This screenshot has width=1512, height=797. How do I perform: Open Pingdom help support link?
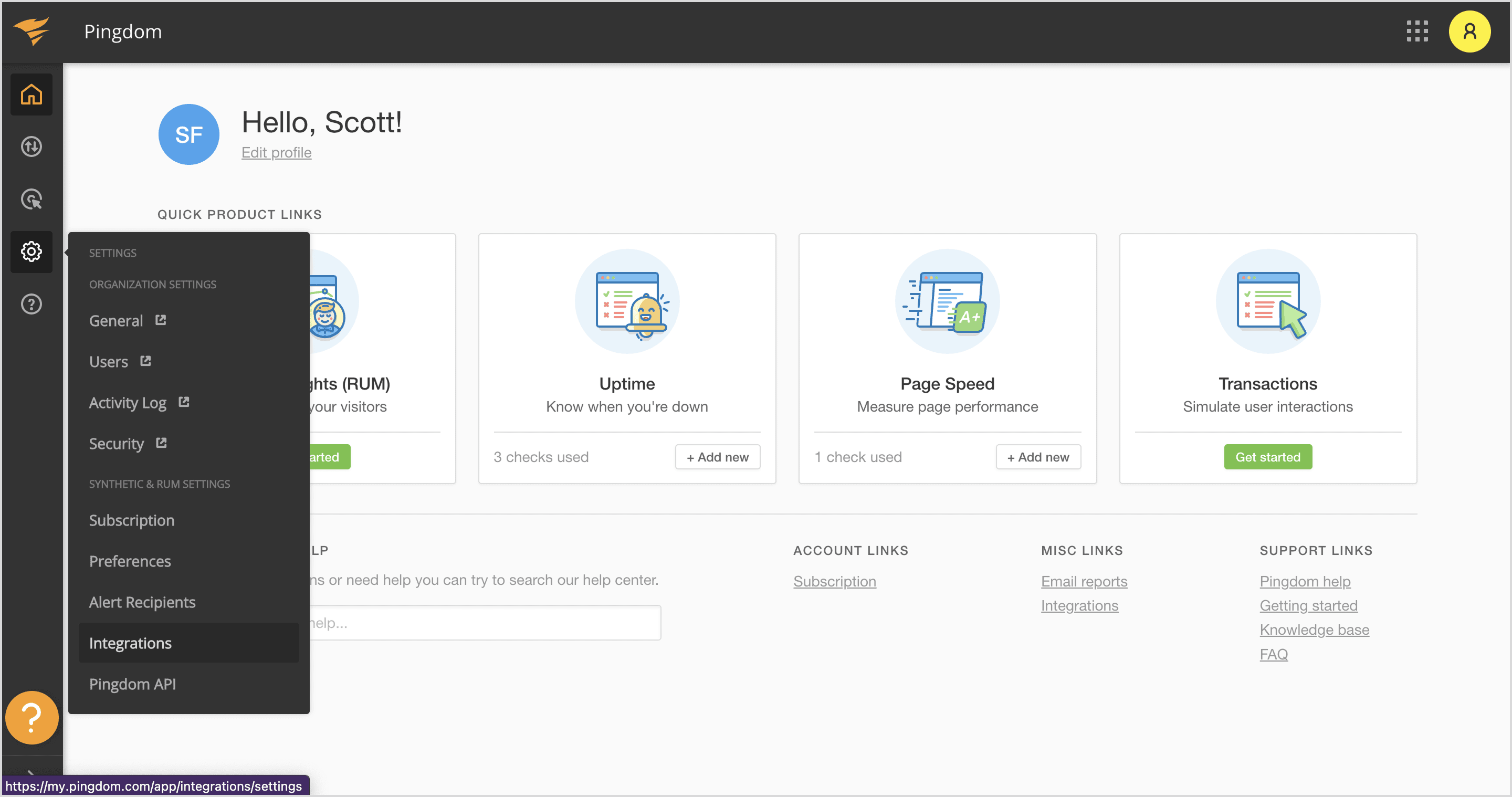(x=1305, y=581)
